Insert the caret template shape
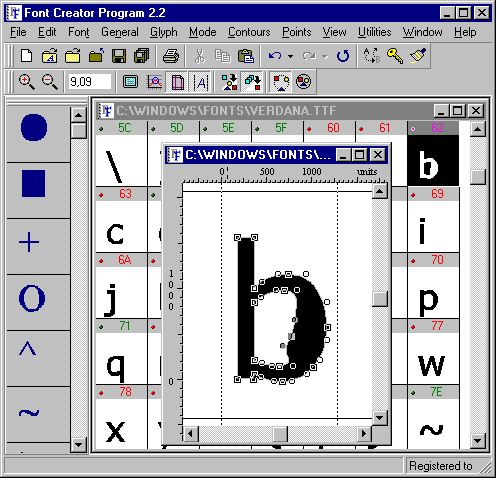The width and height of the screenshot is (496, 478). pyautogui.click(x=28, y=349)
